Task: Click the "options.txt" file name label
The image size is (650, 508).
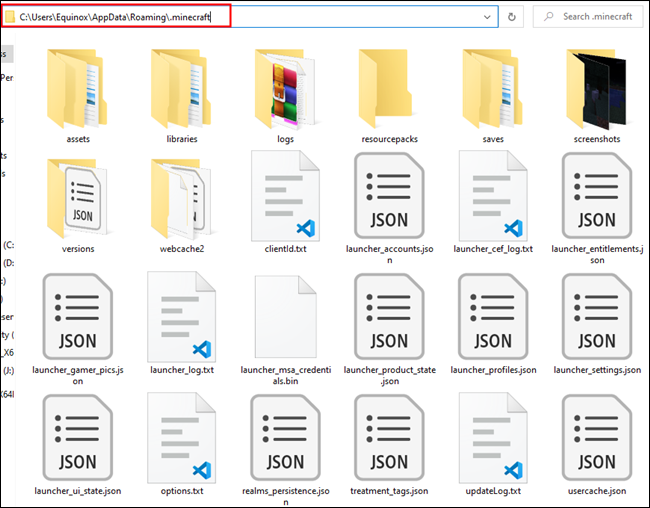Action: click(x=182, y=491)
